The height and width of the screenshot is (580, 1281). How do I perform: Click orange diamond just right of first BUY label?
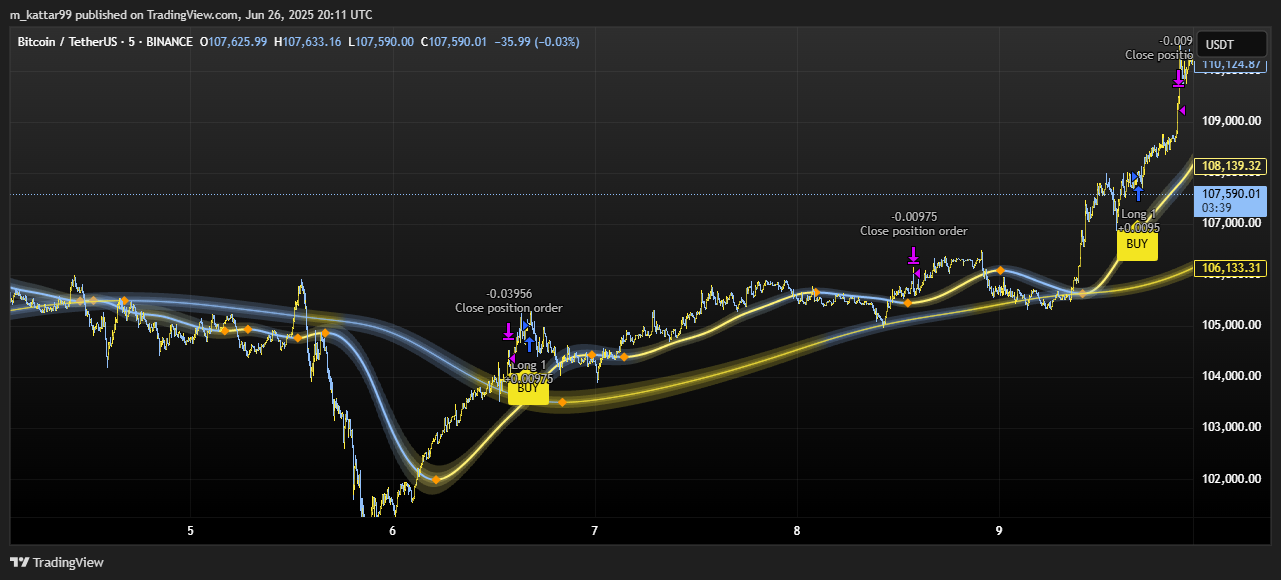pyautogui.click(x=562, y=402)
